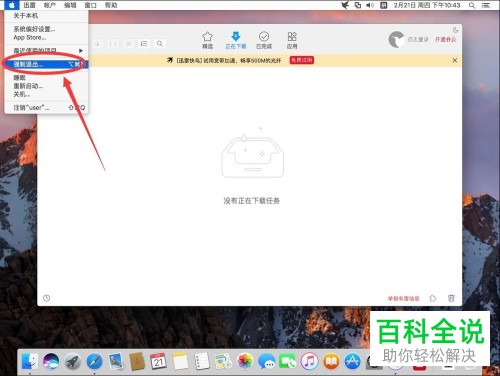Viewport: 500px width, 376px height.
Task: Switch to the 正在下载 downloading tab
Action: pos(236,40)
